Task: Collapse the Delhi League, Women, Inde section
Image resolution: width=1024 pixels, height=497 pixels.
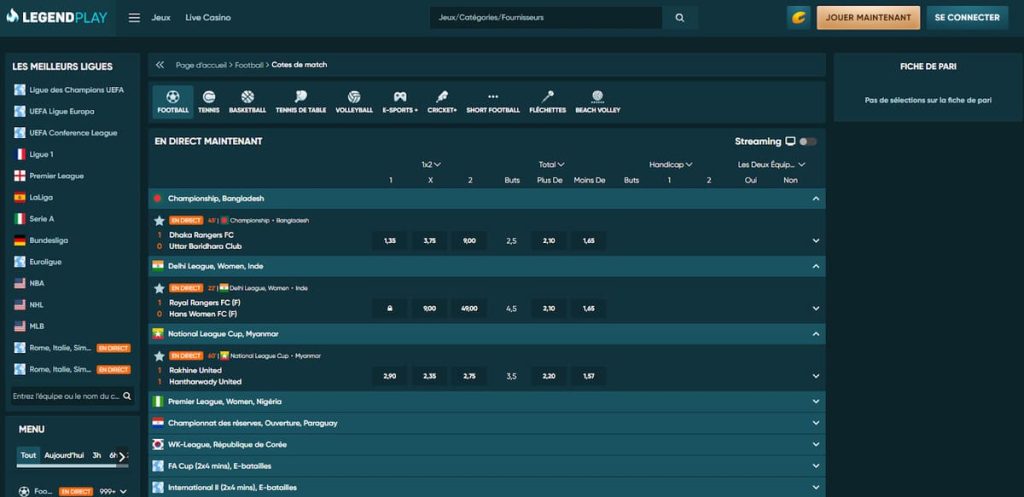Action: pyautogui.click(x=816, y=266)
